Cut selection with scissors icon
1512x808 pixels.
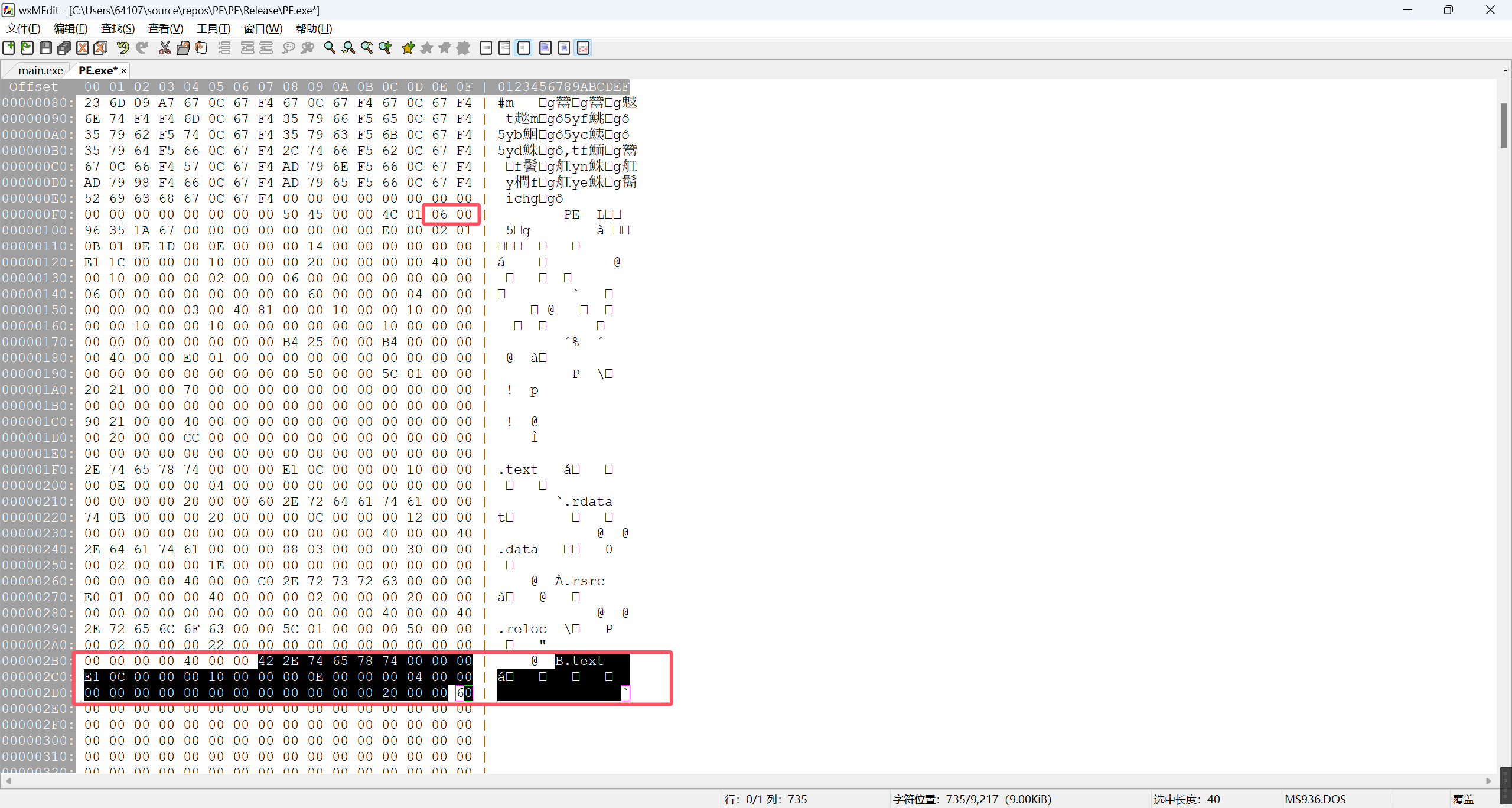[164, 48]
